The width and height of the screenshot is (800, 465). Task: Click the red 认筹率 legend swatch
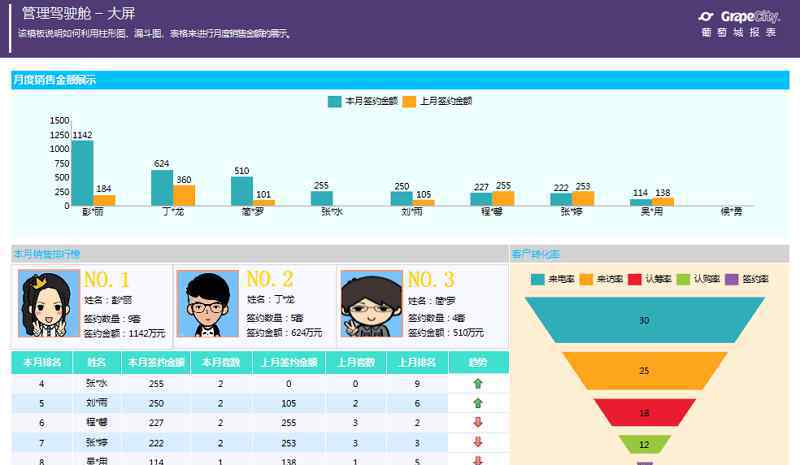[x=634, y=280]
